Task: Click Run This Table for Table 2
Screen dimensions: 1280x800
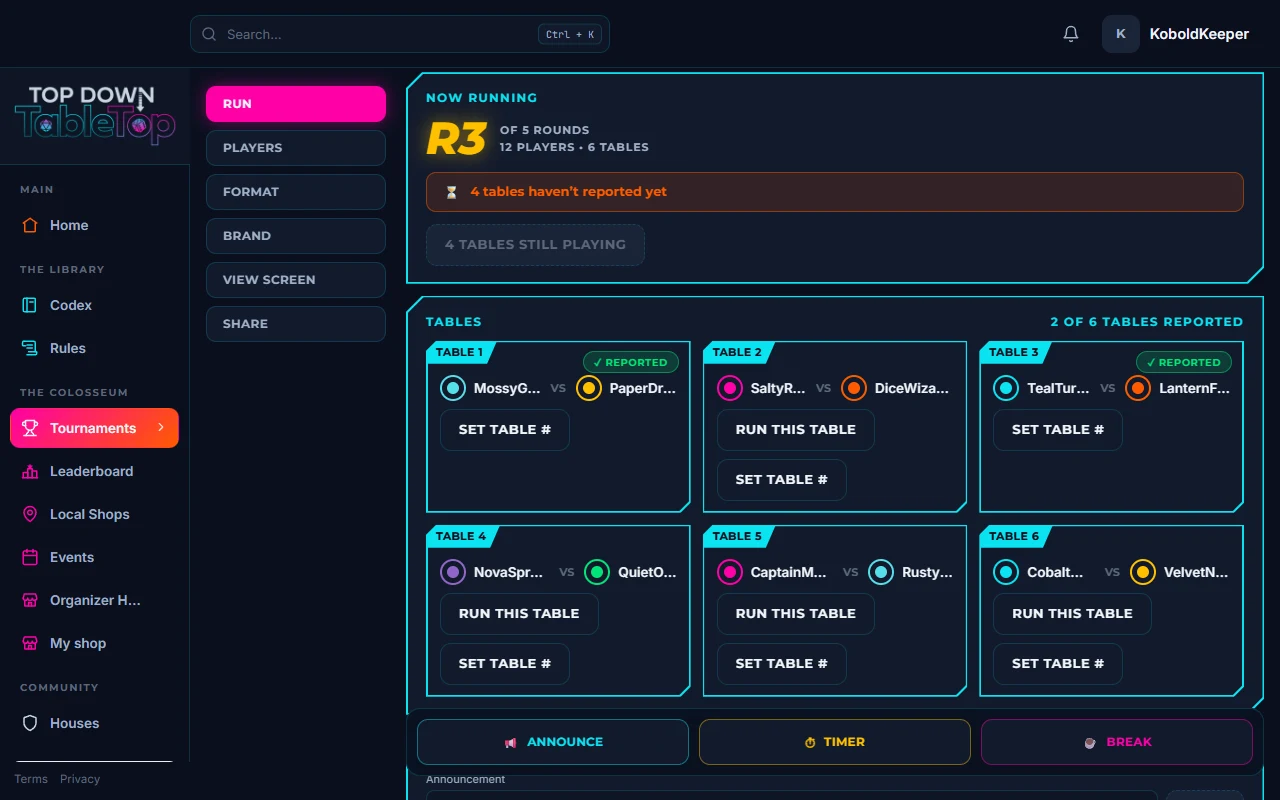Action: (796, 430)
